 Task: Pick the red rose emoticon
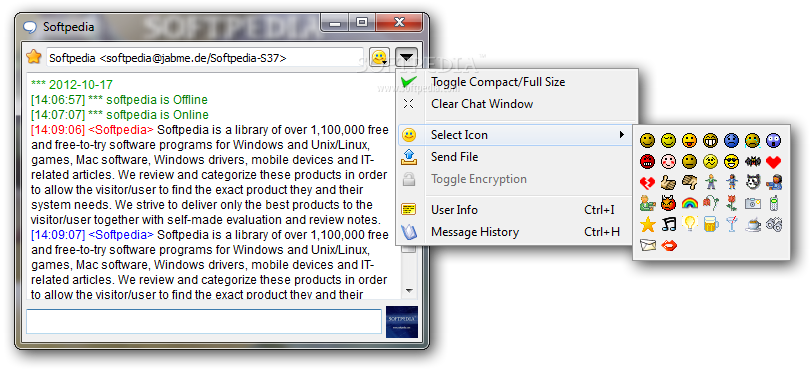pyautogui.click(x=731, y=203)
